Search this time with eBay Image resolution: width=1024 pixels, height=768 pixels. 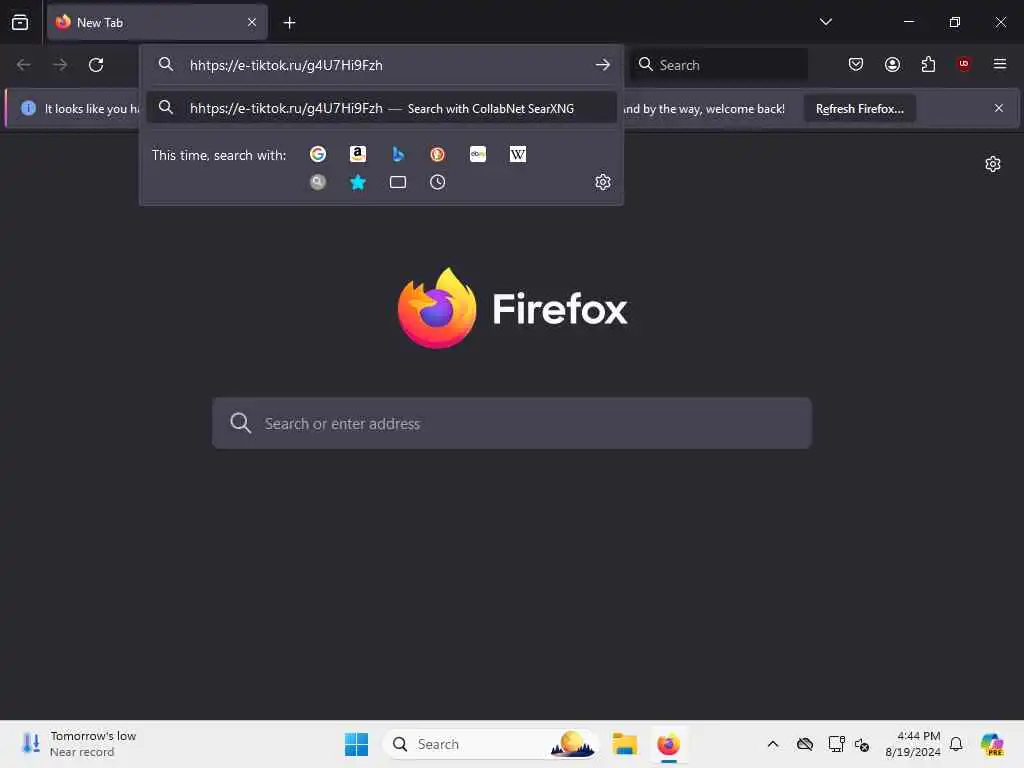(x=478, y=154)
